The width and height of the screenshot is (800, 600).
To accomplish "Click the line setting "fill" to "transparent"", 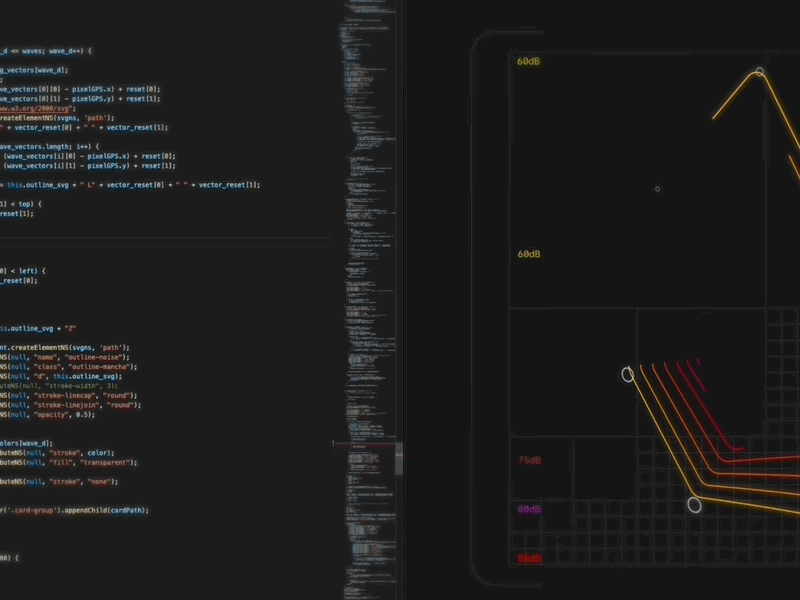I will coord(69,463).
